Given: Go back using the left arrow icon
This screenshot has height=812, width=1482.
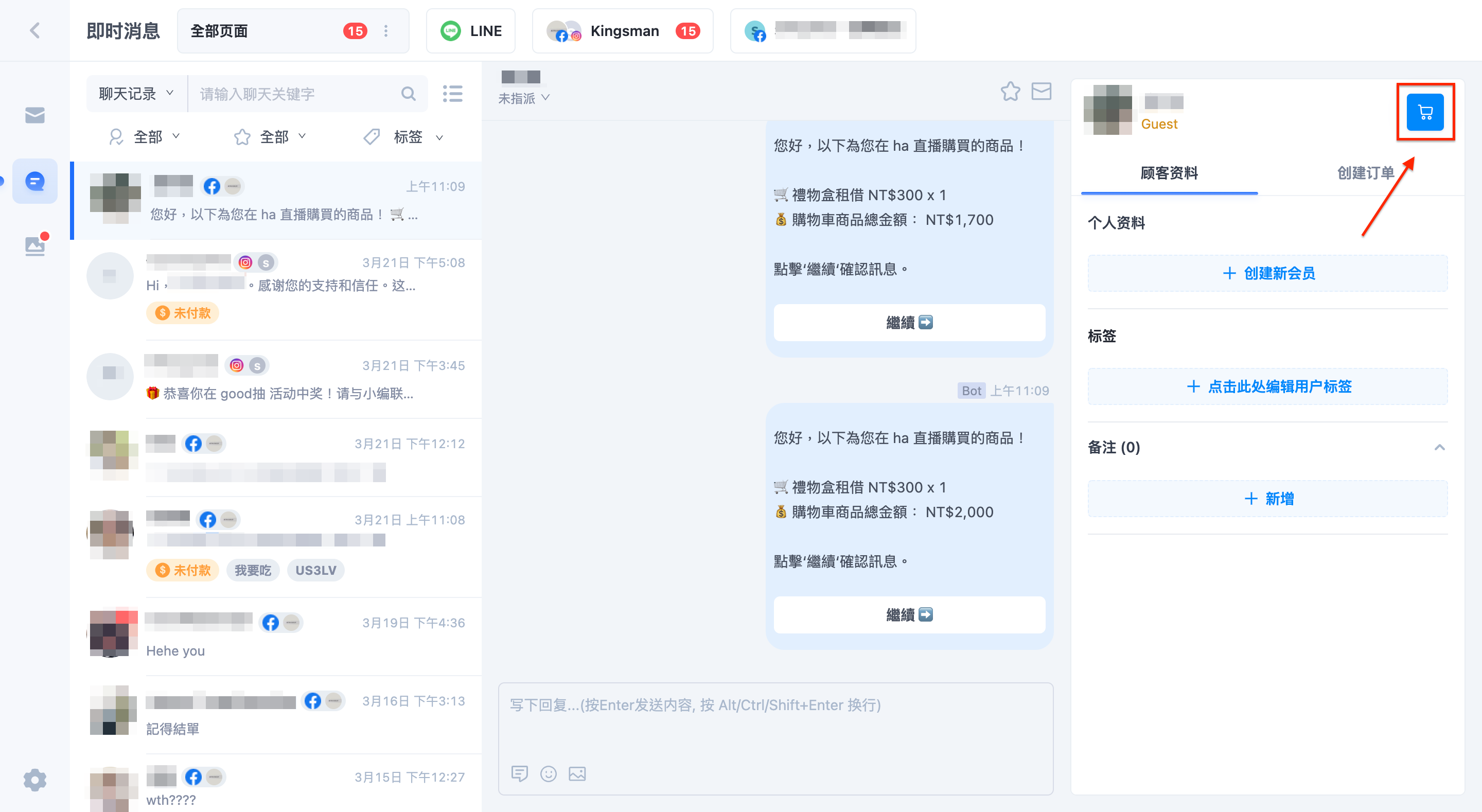Looking at the screenshot, I should [35, 30].
